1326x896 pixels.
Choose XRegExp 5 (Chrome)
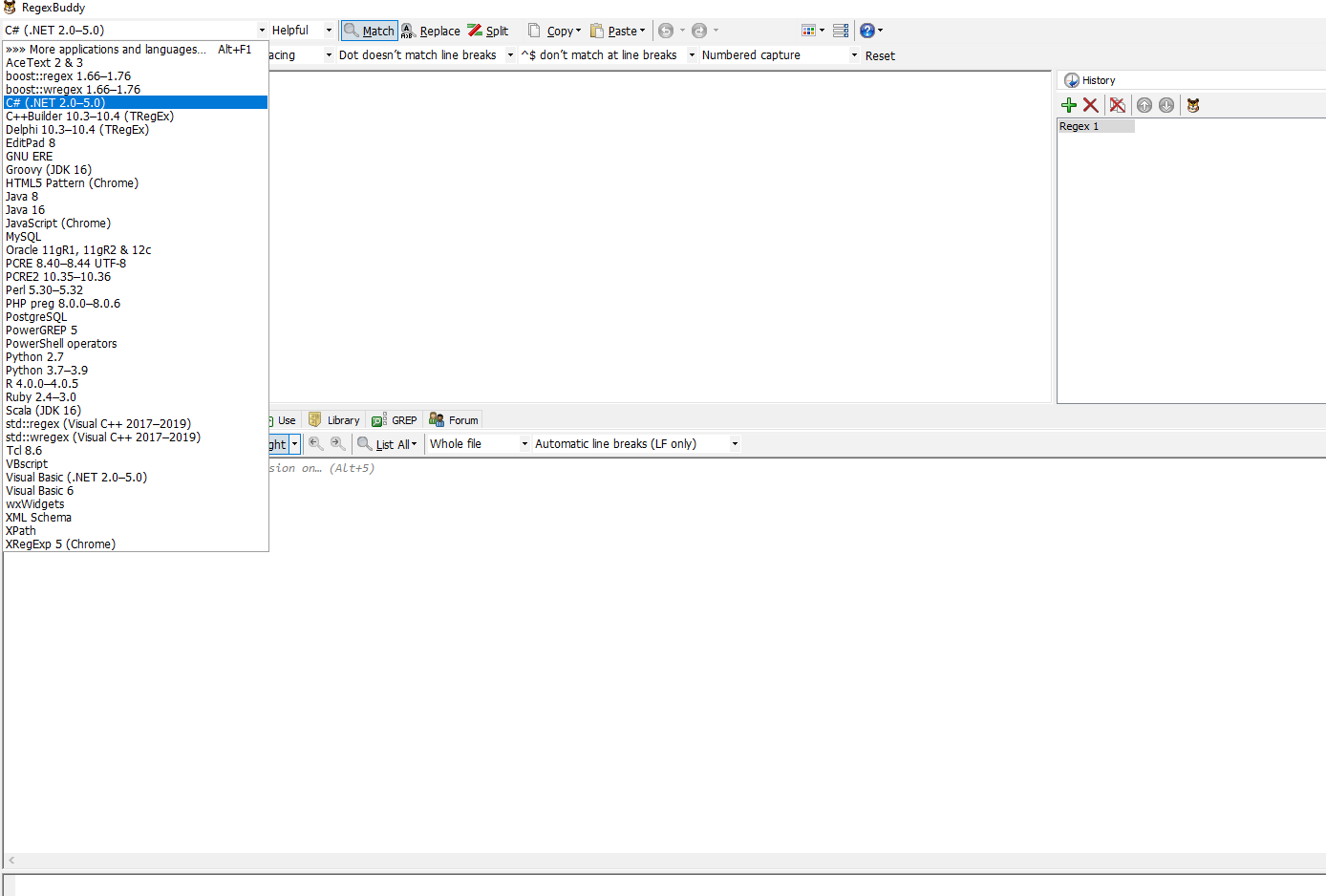136,544
